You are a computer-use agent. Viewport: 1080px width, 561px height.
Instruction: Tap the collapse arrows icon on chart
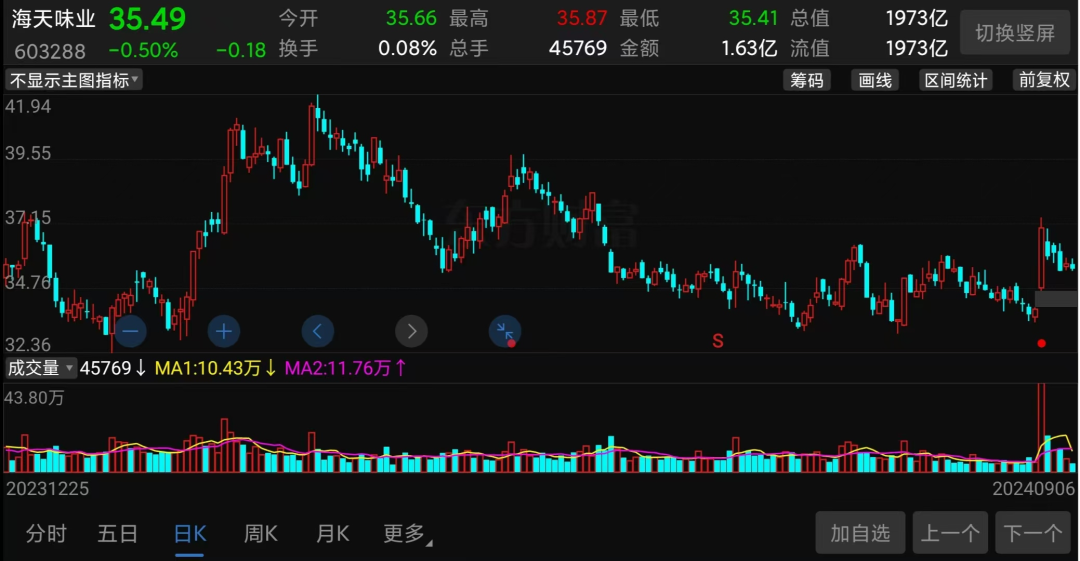(505, 332)
